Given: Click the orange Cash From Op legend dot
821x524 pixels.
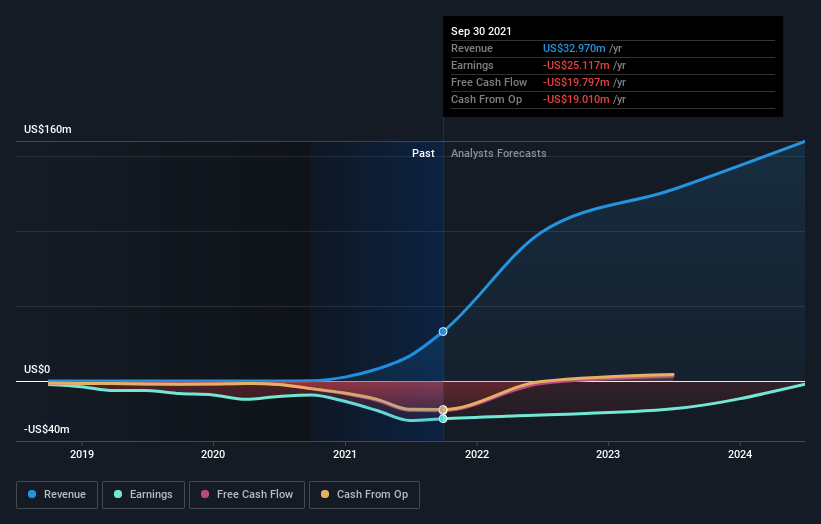Looking at the screenshot, I should 325,494.
